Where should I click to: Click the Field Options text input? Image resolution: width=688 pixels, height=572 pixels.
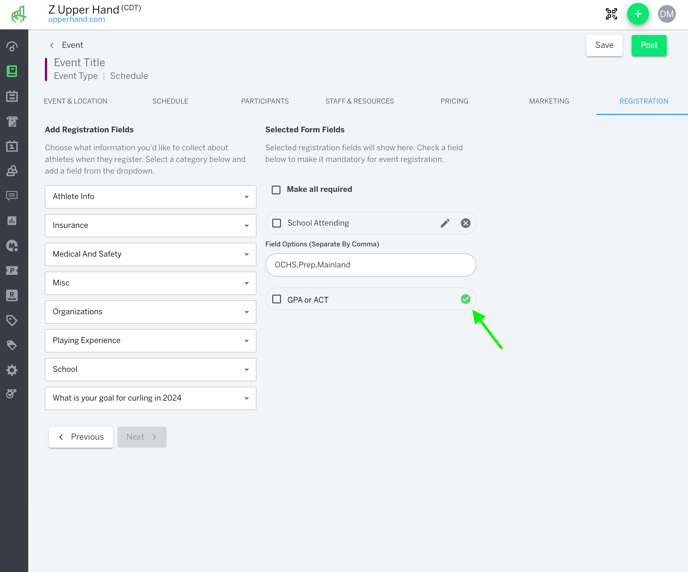tap(371, 265)
